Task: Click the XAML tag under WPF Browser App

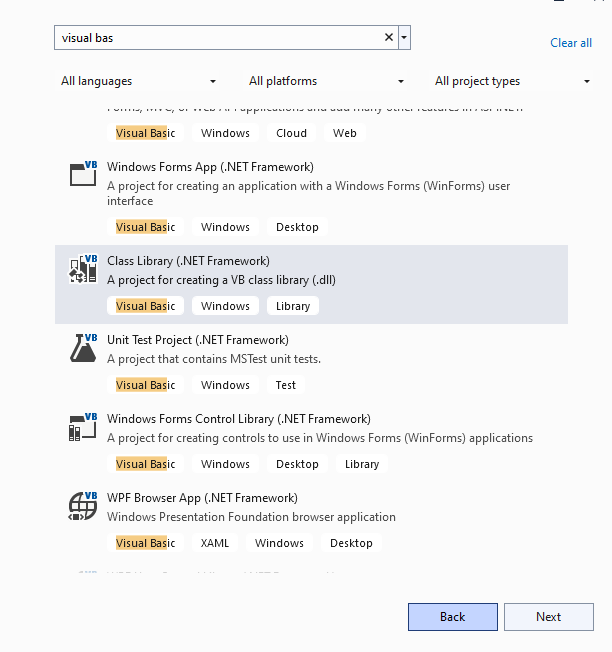Action: (215, 543)
